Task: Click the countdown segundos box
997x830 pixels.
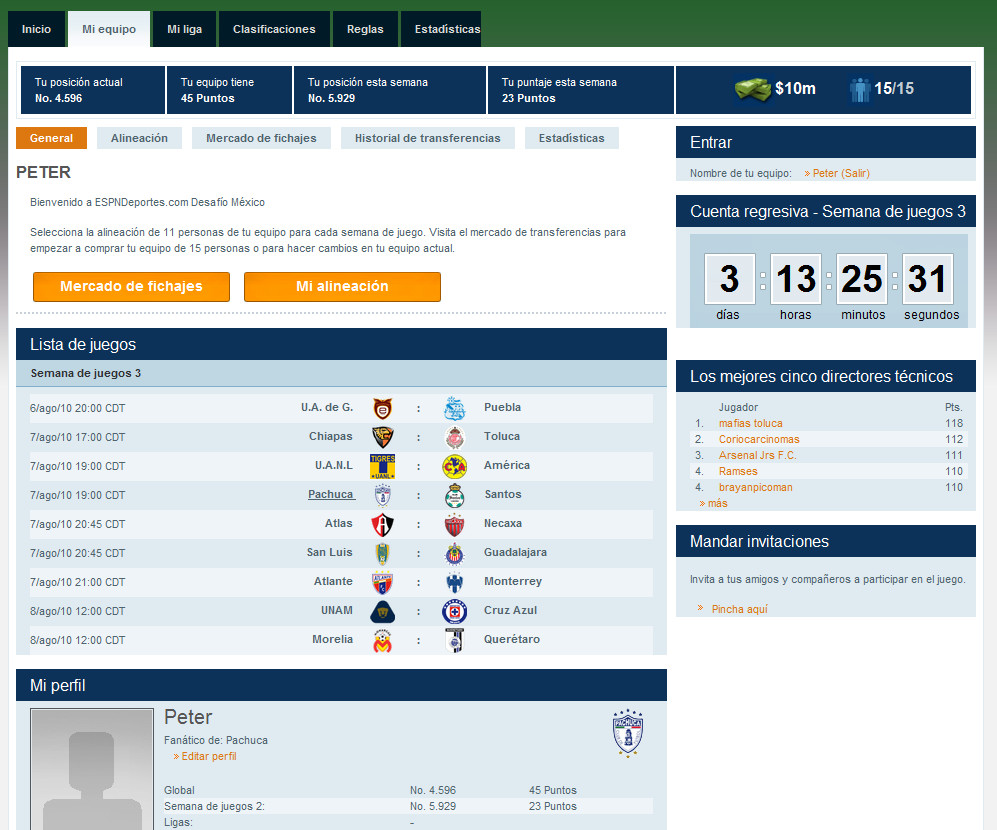Action: click(927, 279)
